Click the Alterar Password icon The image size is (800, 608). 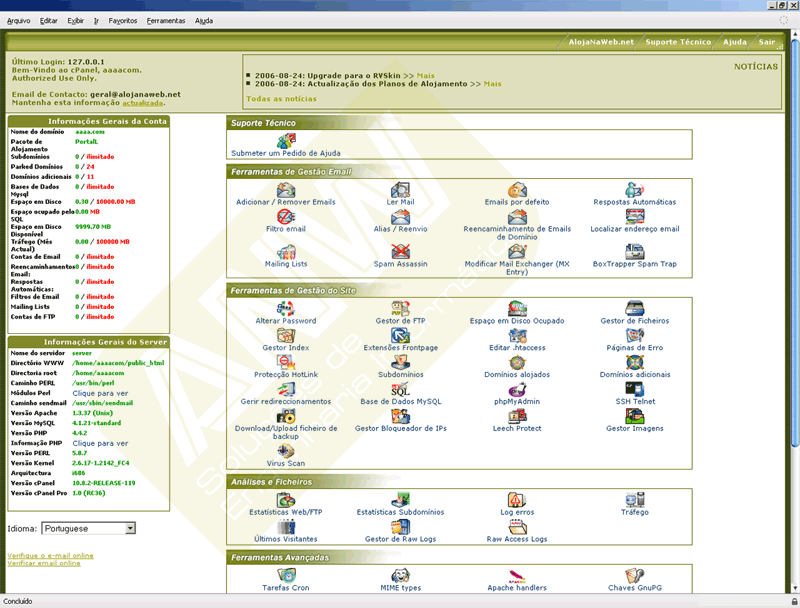286,309
